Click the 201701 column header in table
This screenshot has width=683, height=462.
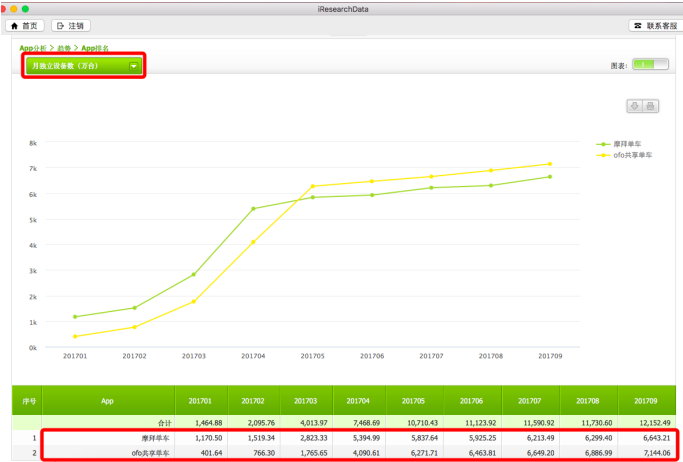200,400
